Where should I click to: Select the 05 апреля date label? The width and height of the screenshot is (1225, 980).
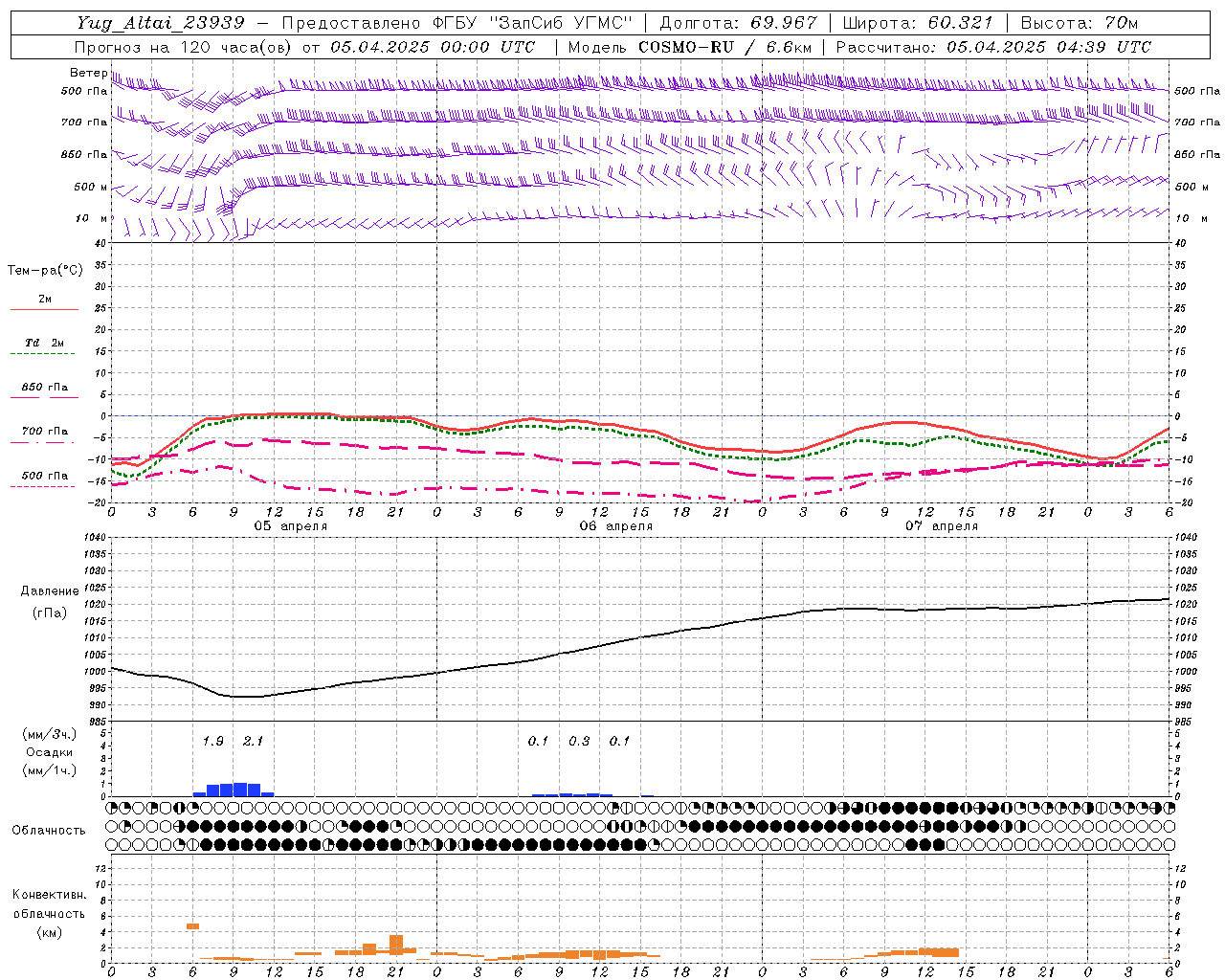click(x=290, y=526)
